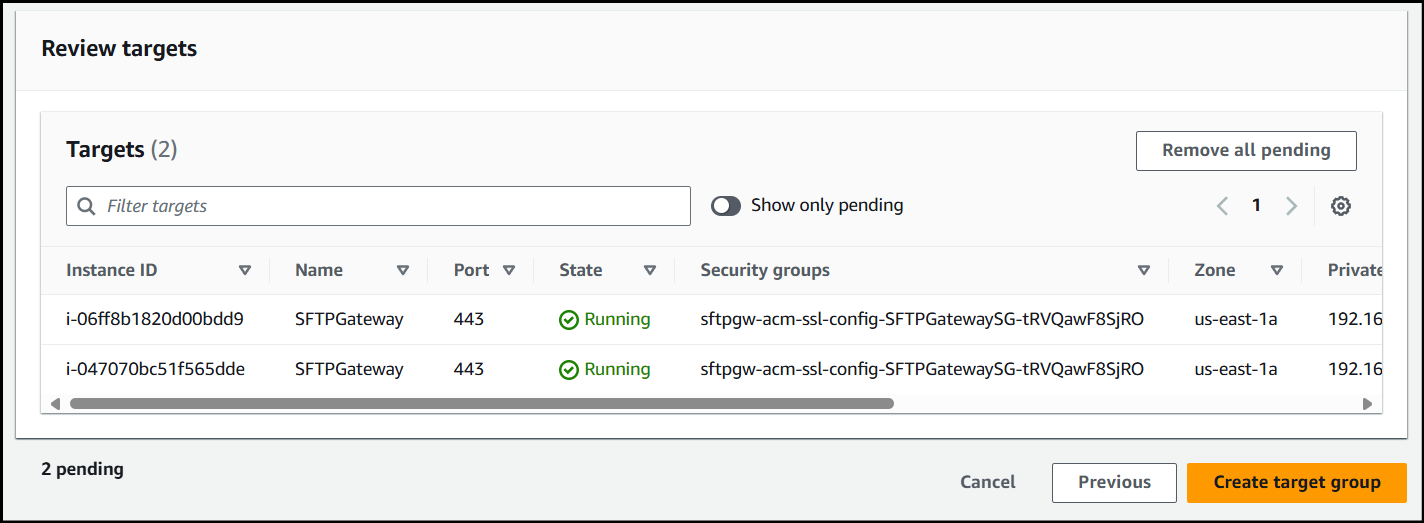Click the Create target group button
The width and height of the screenshot is (1424, 523).
coord(1296,482)
